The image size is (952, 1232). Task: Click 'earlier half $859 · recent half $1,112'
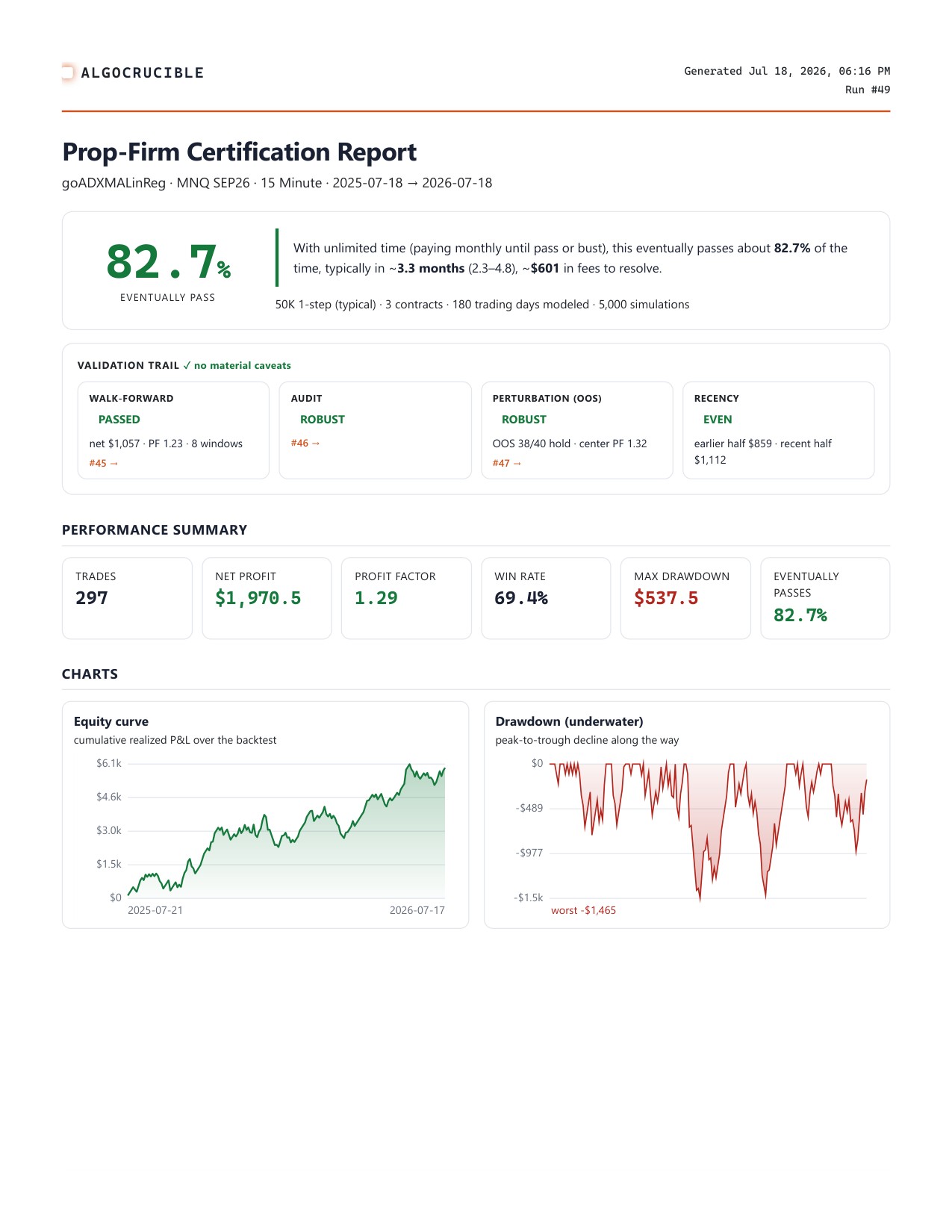(x=763, y=452)
